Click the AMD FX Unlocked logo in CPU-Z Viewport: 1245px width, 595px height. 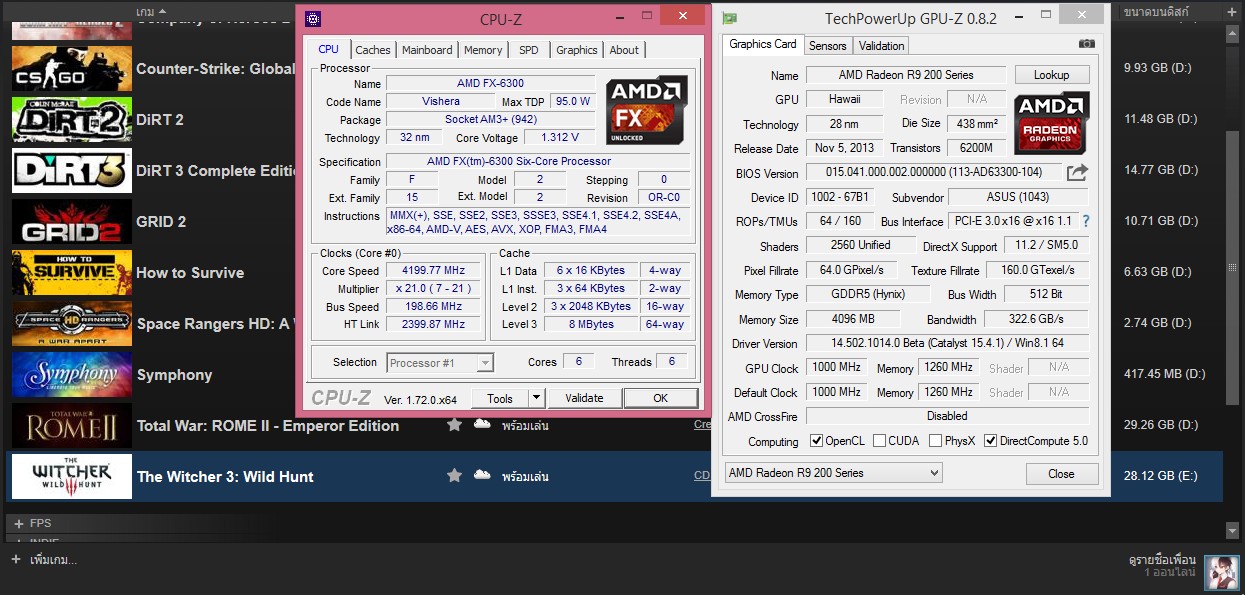(x=647, y=109)
